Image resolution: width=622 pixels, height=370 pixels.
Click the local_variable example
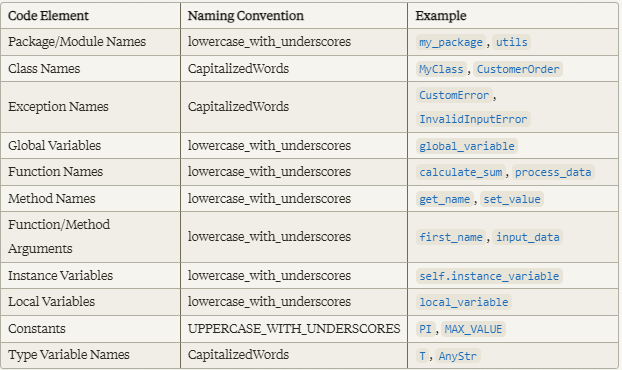tap(464, 303)
